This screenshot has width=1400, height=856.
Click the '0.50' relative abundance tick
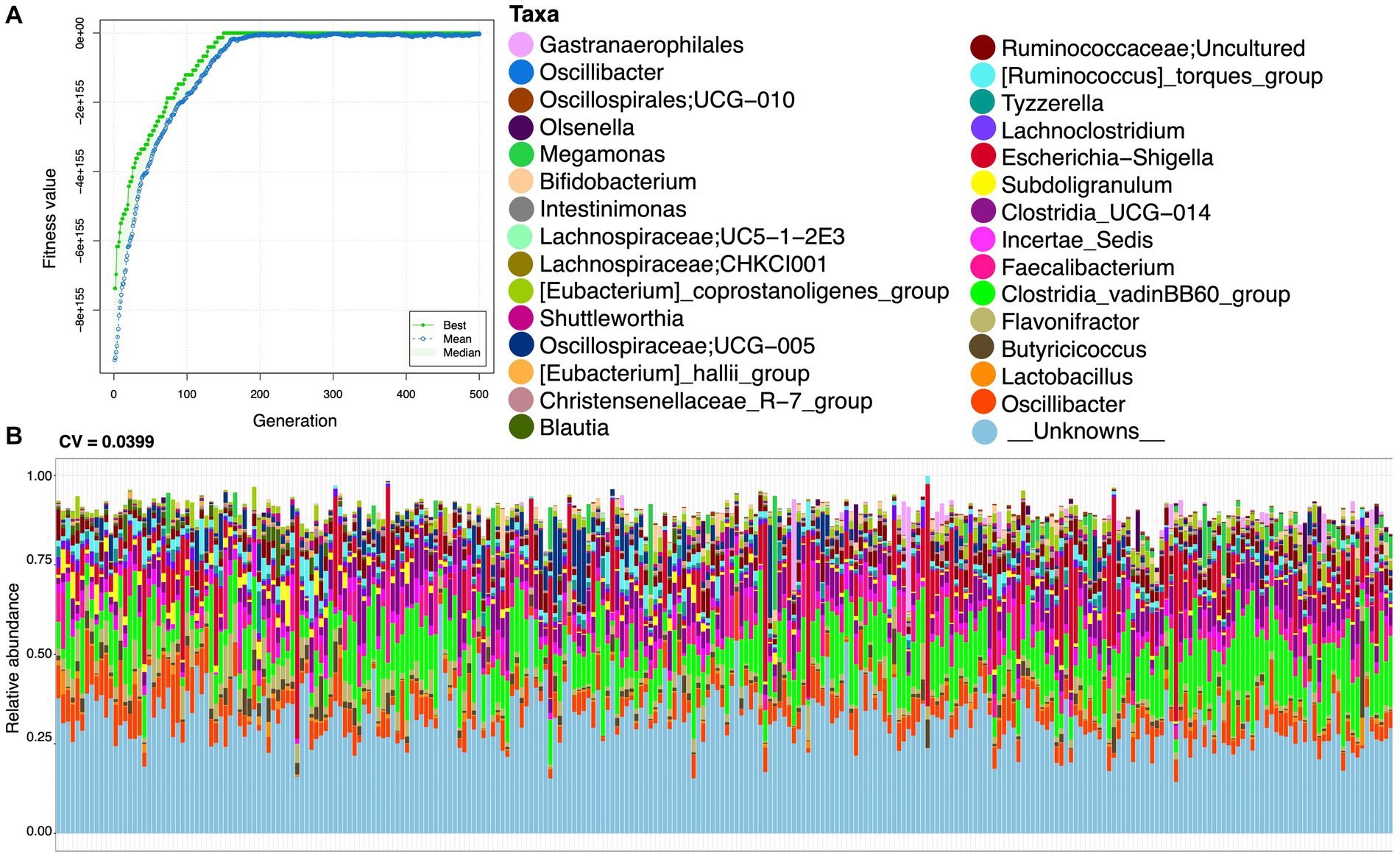pos(39,654)
